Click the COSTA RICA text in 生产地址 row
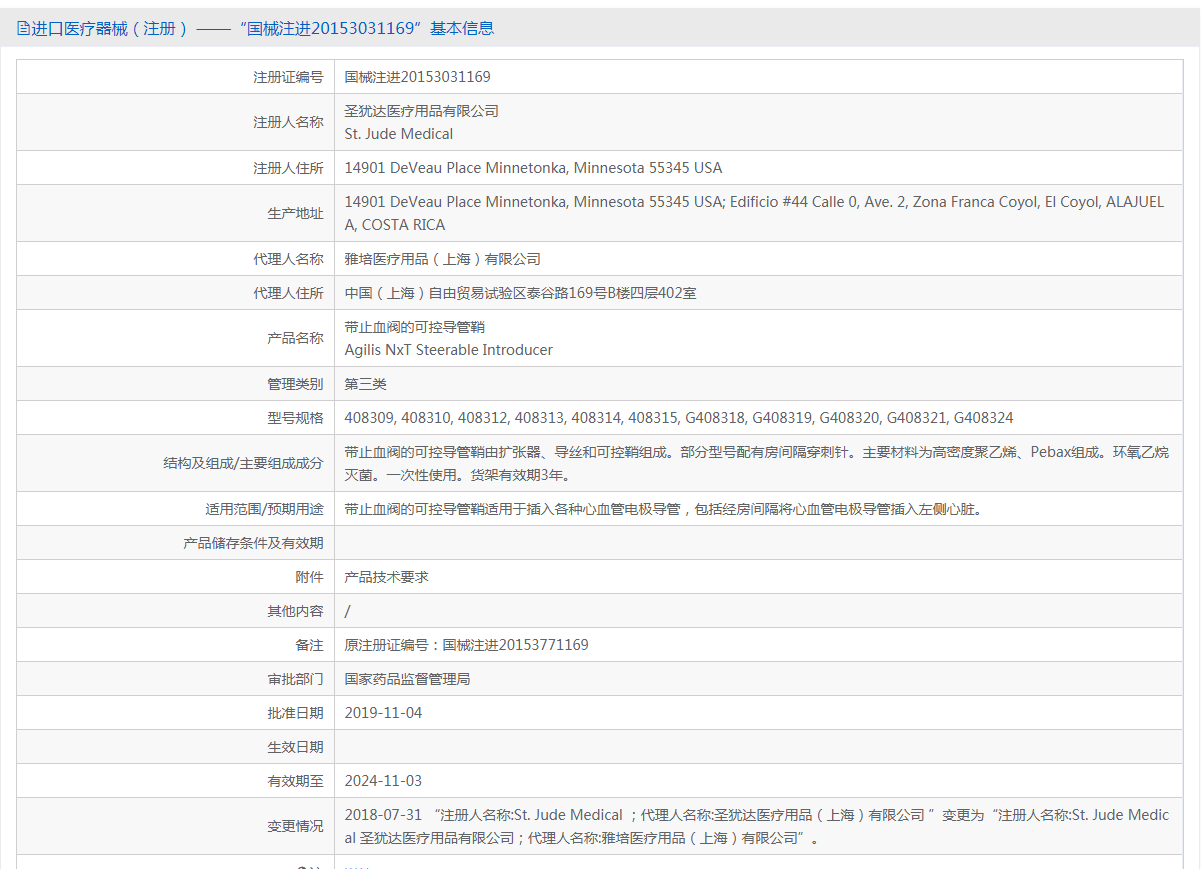This screenshot has height=869, width=1201. (403, 225)
